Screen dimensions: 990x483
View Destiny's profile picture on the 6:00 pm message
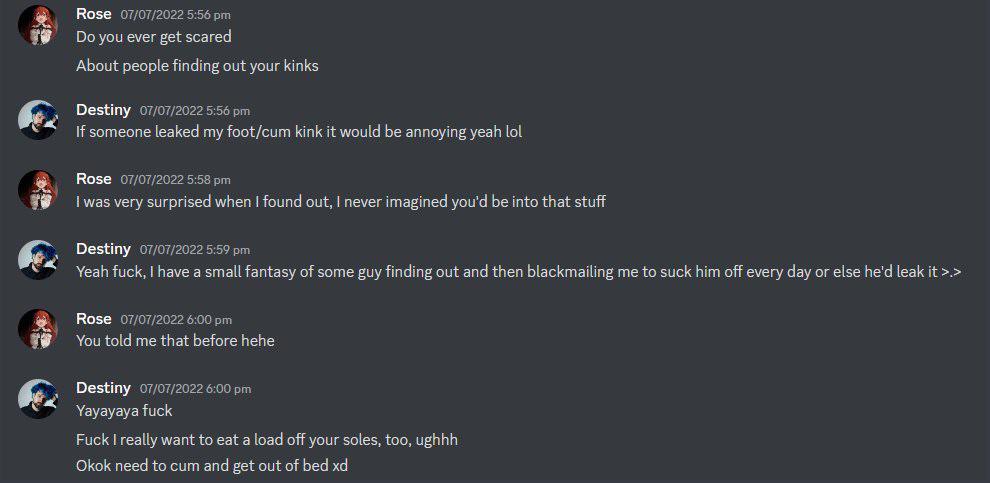coord(37,398)
